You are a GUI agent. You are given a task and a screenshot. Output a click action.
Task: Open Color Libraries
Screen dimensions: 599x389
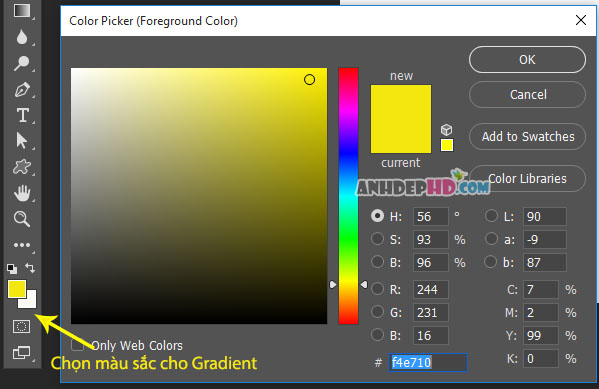point(528,178)
